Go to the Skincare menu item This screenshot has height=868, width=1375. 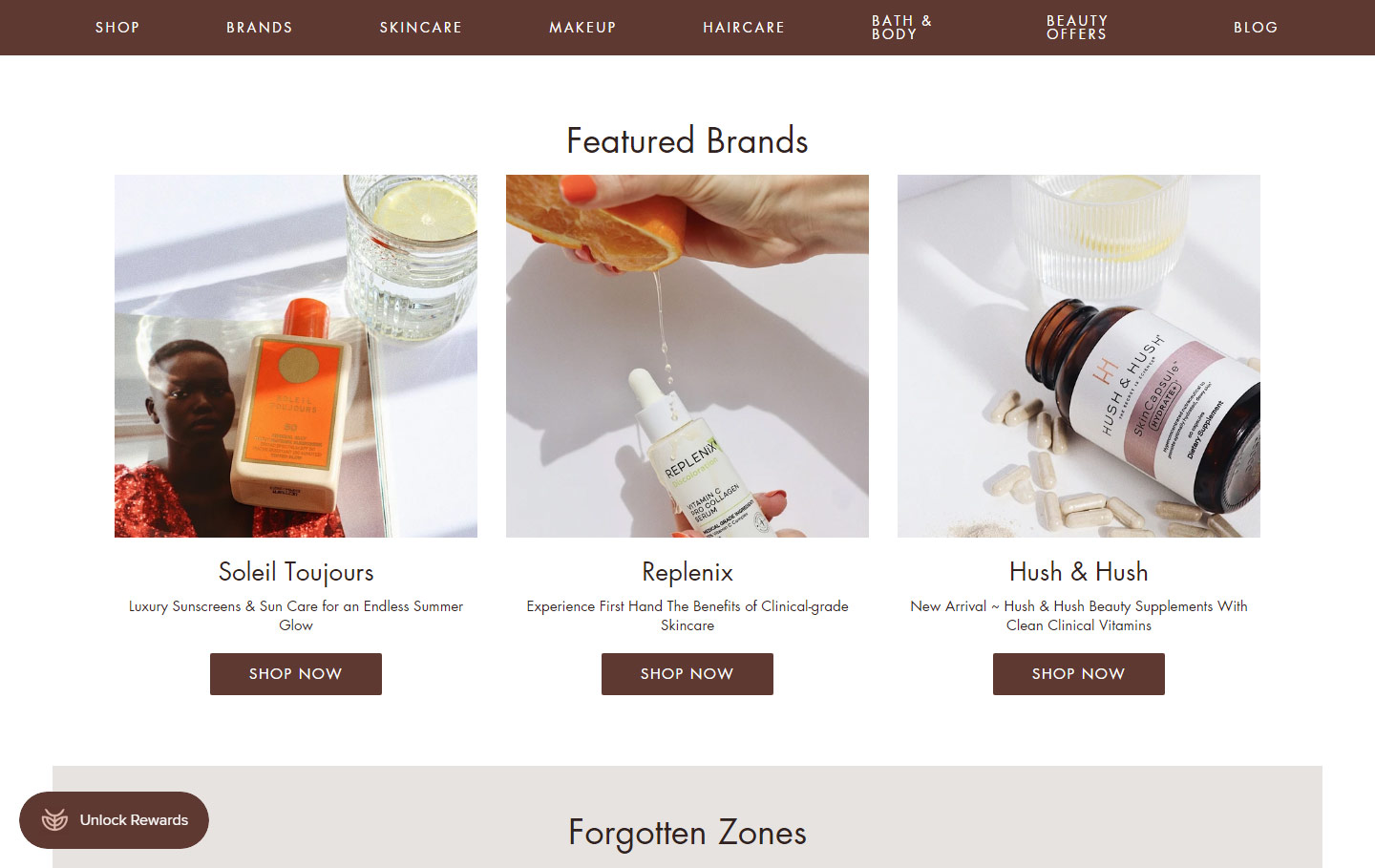[421, 28]
